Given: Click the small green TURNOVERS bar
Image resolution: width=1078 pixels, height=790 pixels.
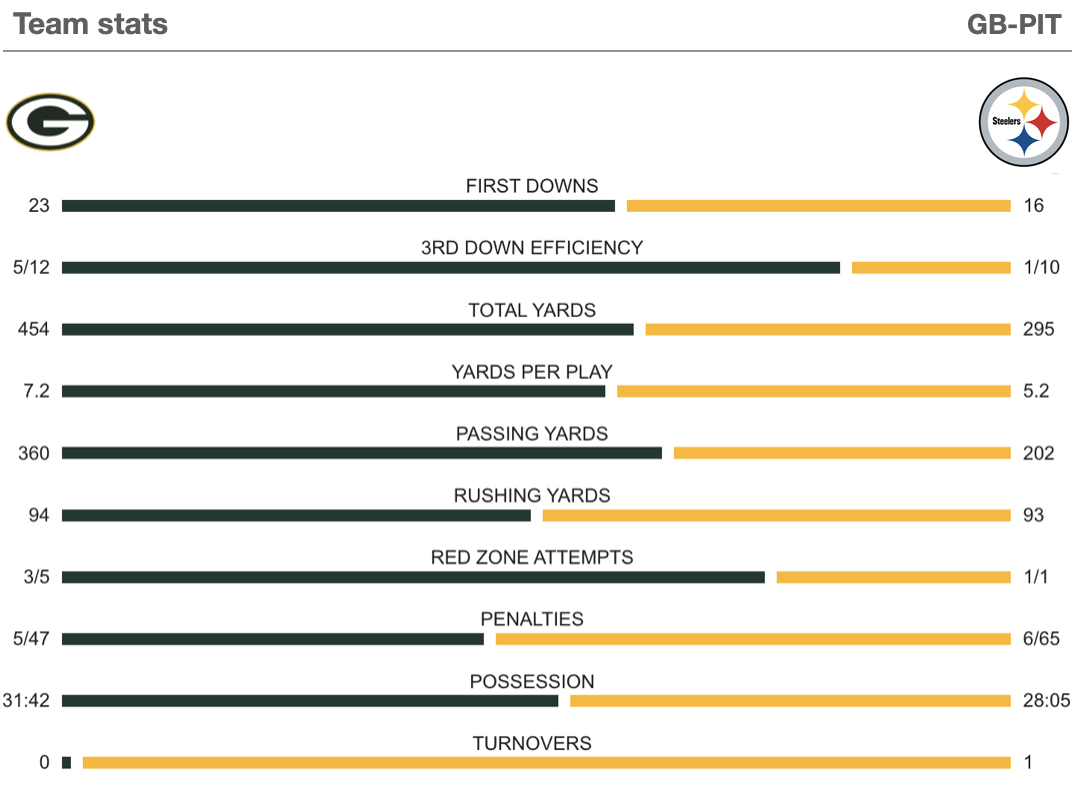Looking at the screenshot, I should pyautogui.click(x=66, y=763).
